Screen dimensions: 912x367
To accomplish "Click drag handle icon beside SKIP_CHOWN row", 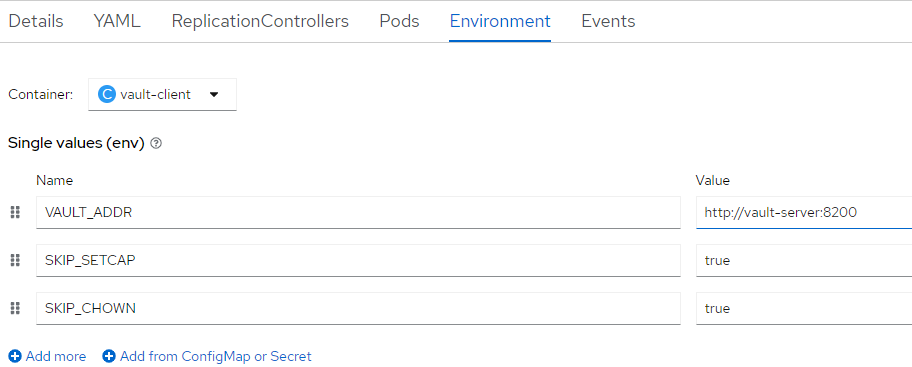I will [x=16, y=308].
